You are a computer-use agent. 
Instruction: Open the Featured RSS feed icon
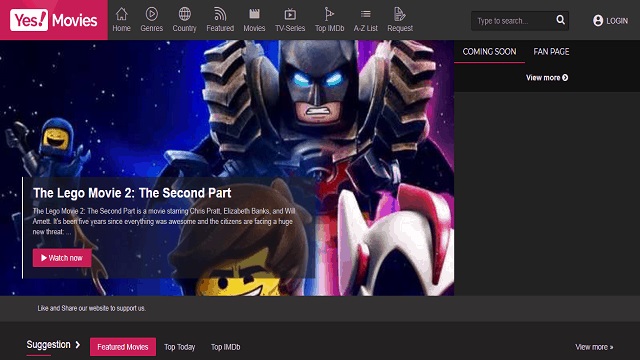[x=220, y=14]
